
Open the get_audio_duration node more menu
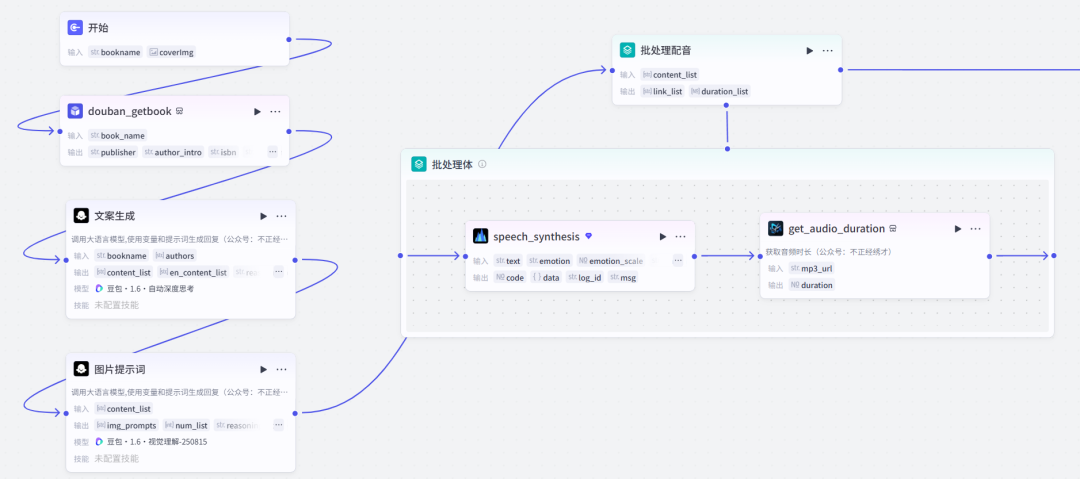(976, 229)
